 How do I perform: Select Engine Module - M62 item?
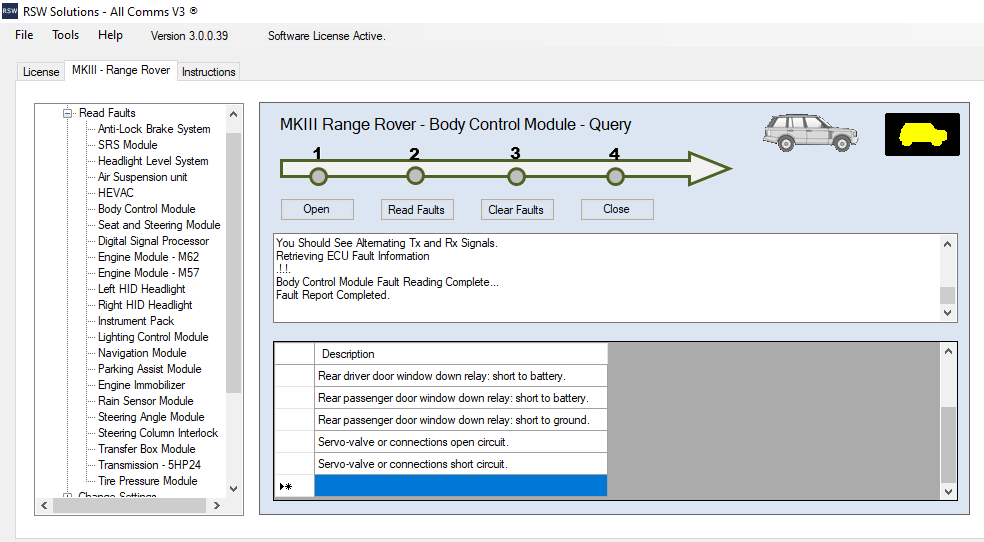tap(148, 257)
